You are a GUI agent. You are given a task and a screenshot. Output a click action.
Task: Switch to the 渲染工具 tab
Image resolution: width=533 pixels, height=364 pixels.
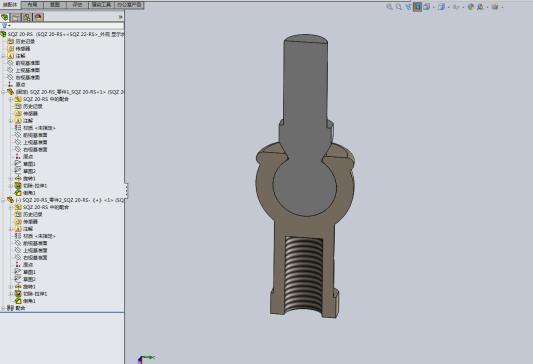pos(101,5)
